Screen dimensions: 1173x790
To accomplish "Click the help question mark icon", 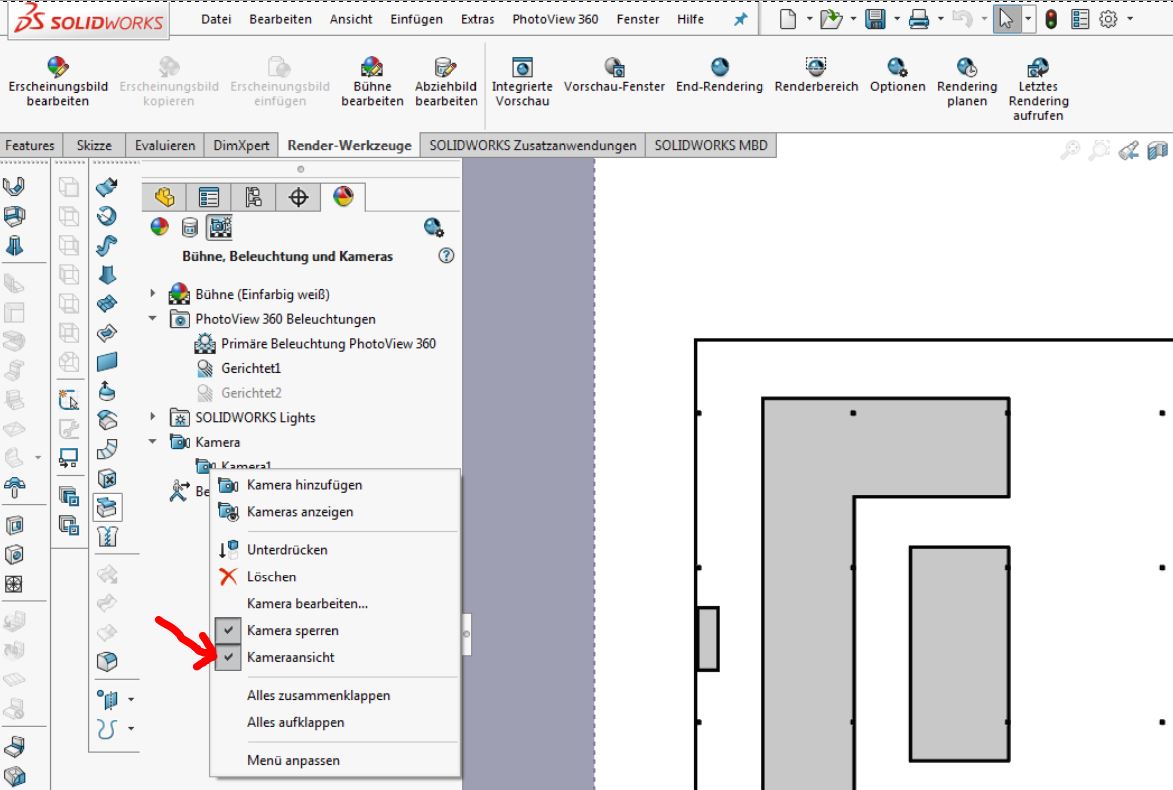I will click(x=446, y=256).
